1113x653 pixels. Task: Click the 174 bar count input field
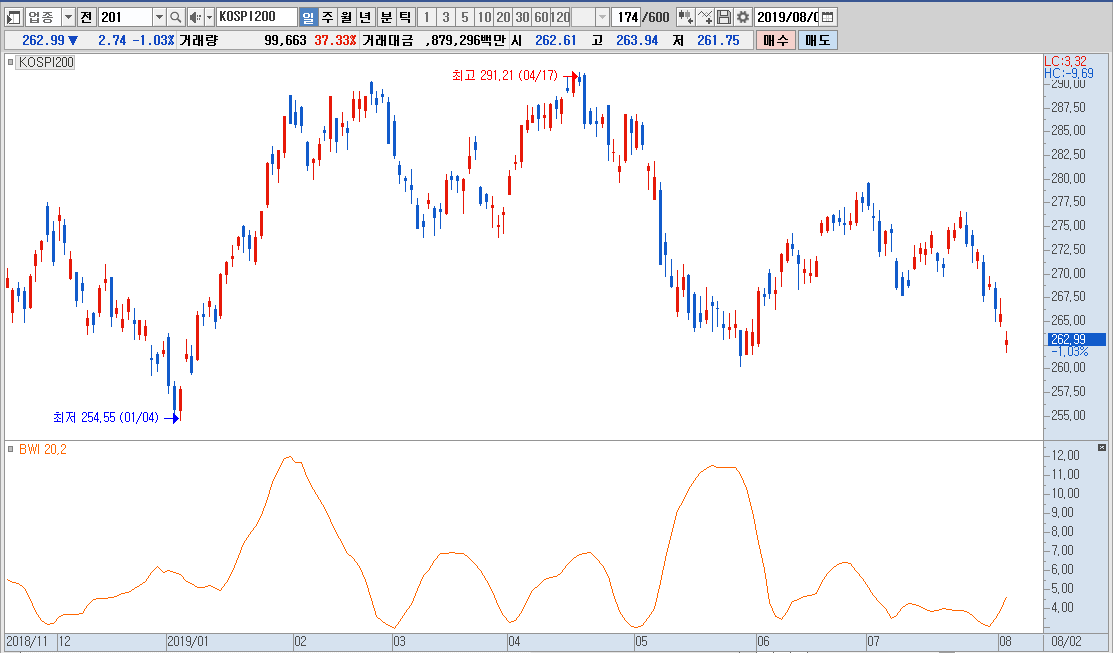pos(626,17)
